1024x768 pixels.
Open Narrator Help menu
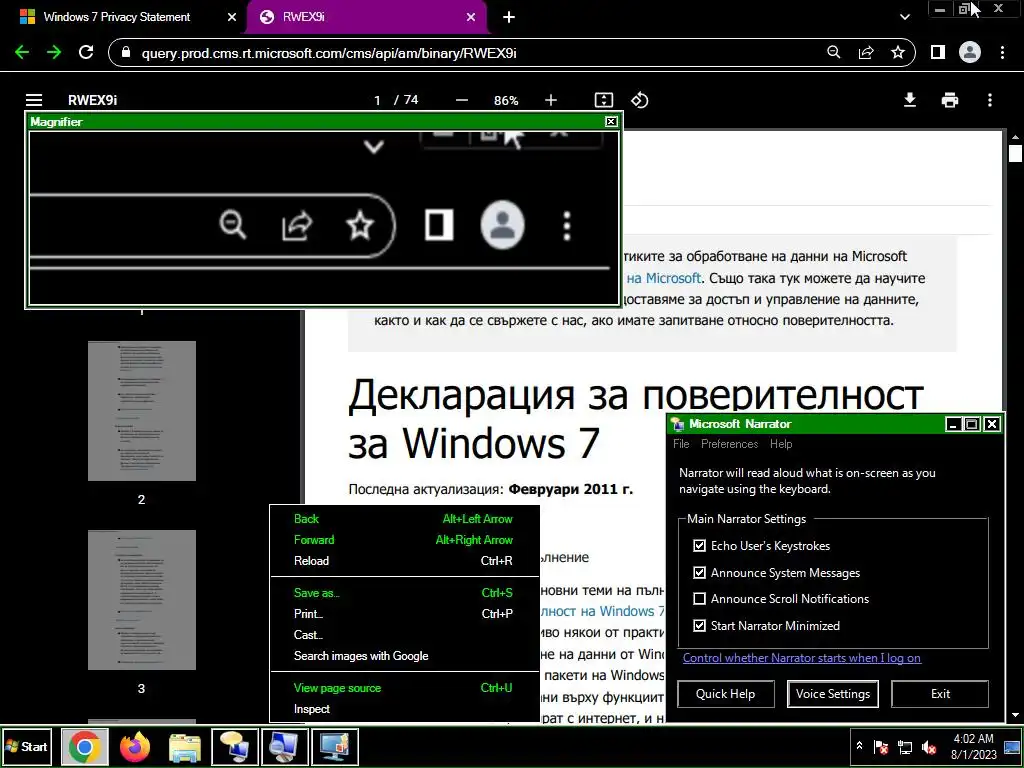coord(781,443)
